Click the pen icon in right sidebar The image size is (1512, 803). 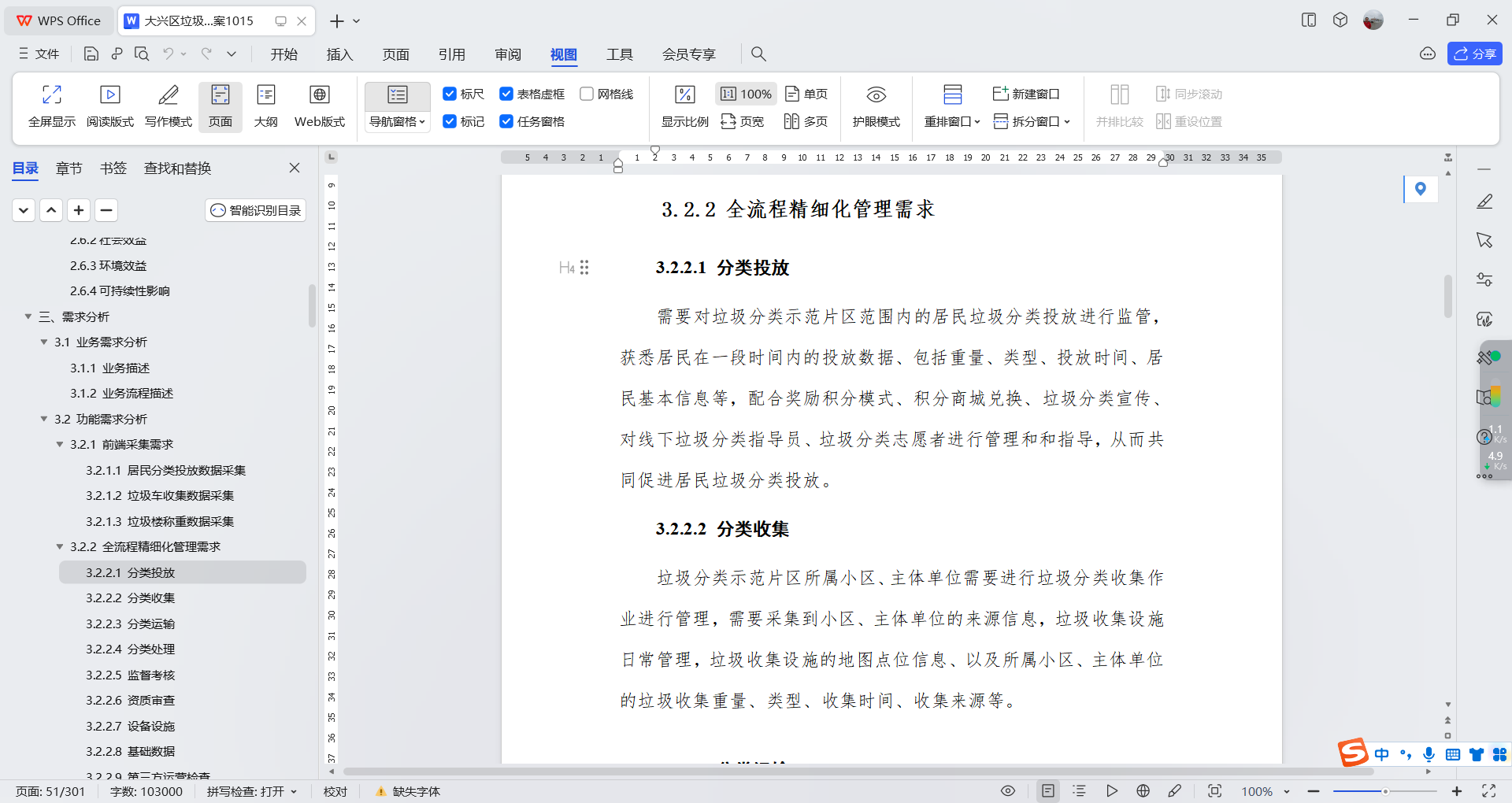click(1484, 202)
